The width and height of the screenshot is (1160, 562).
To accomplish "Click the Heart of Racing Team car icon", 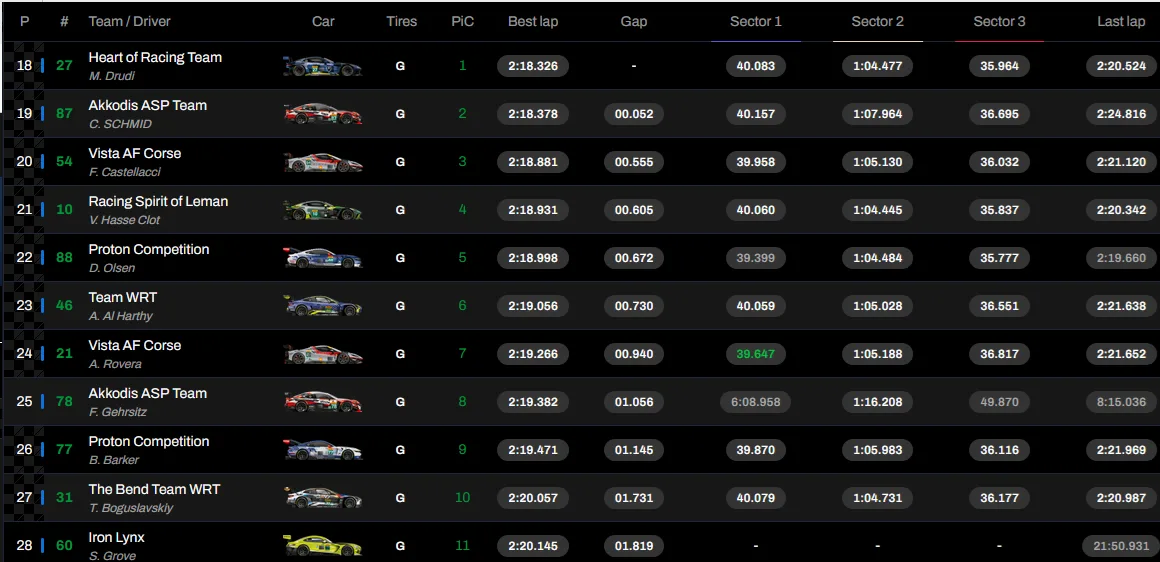I will (322, 66).
